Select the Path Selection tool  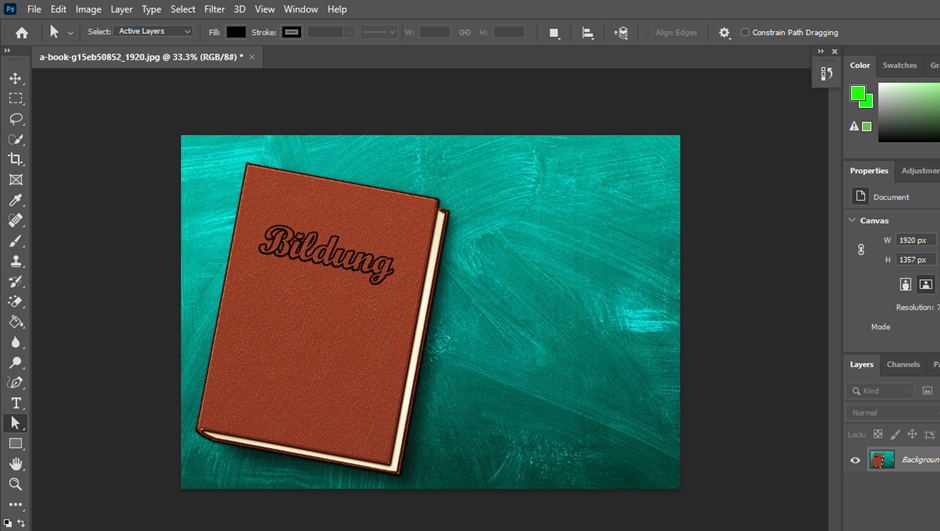pos(16,423)
